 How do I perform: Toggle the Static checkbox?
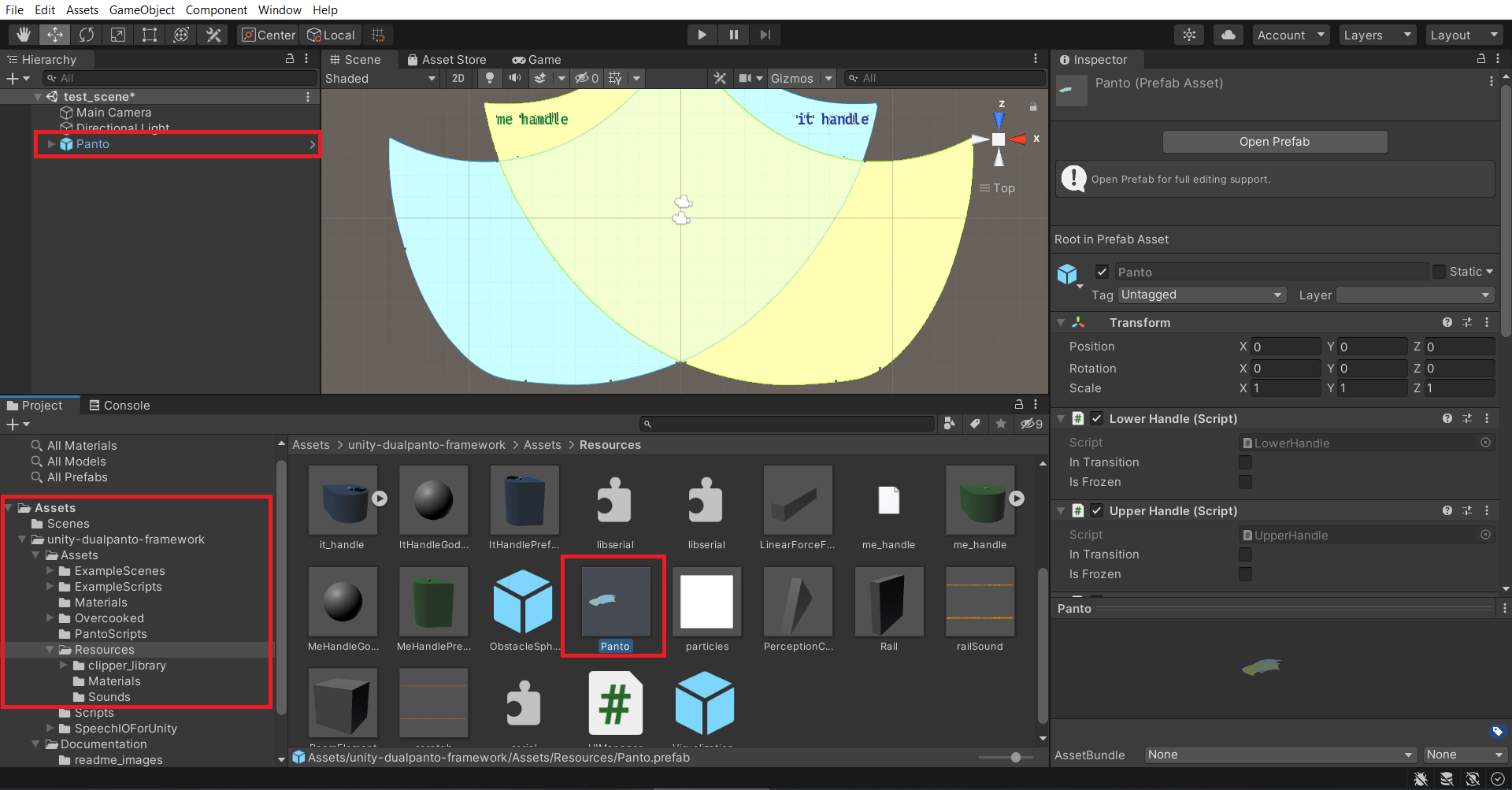click(1440, 272)
